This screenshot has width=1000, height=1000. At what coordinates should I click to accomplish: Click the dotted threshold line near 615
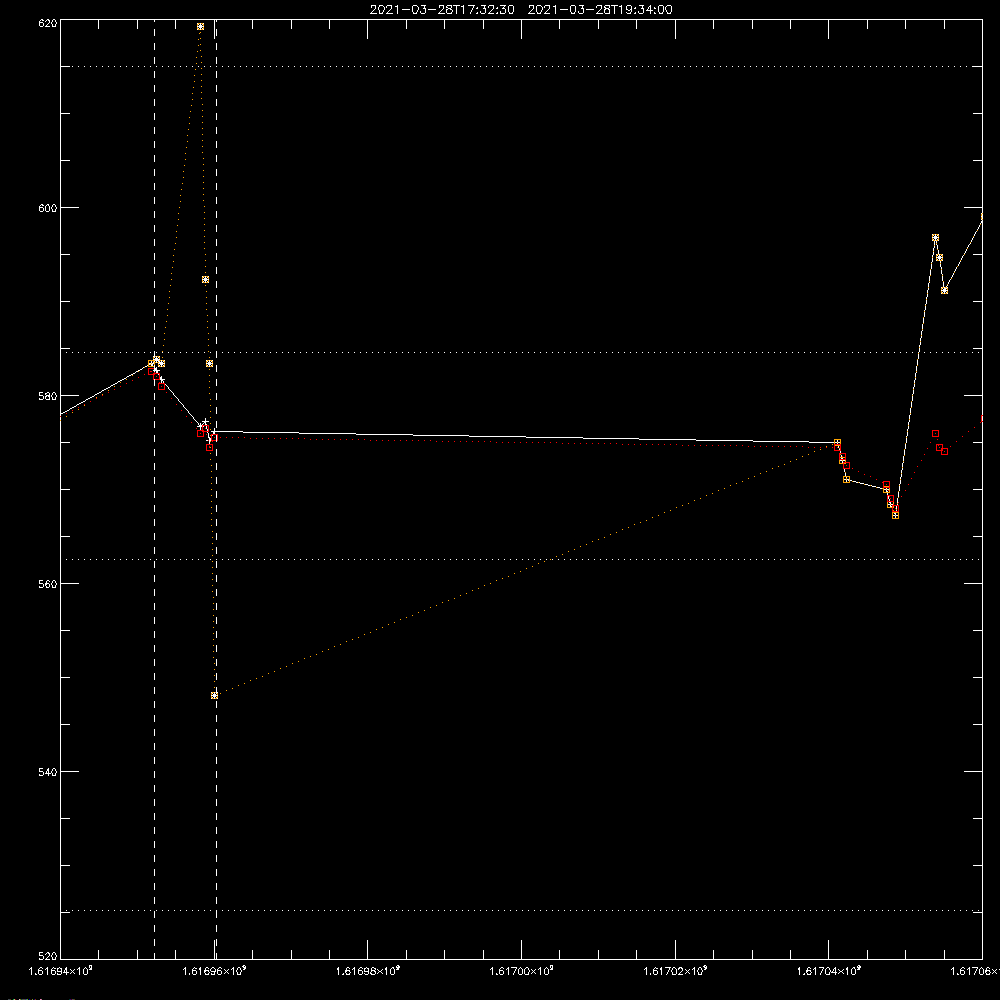[522, 66]
